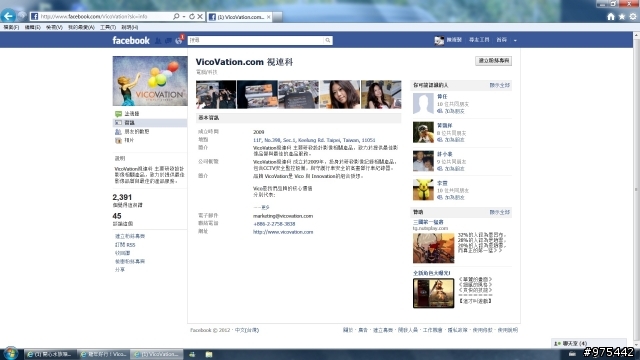Open the tg.nutsplay.com ad image
This screenshot has height=360, width=640.
[433, 248]
